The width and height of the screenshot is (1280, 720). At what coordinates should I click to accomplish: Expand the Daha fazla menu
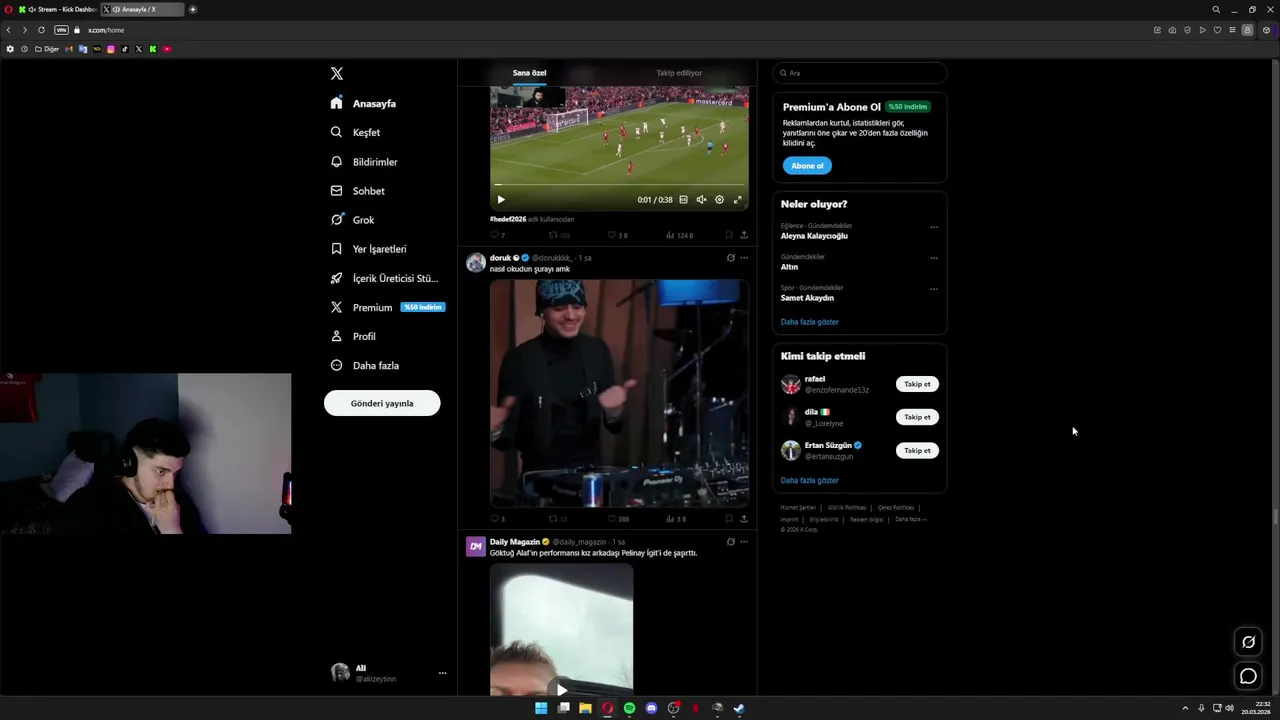364,365
